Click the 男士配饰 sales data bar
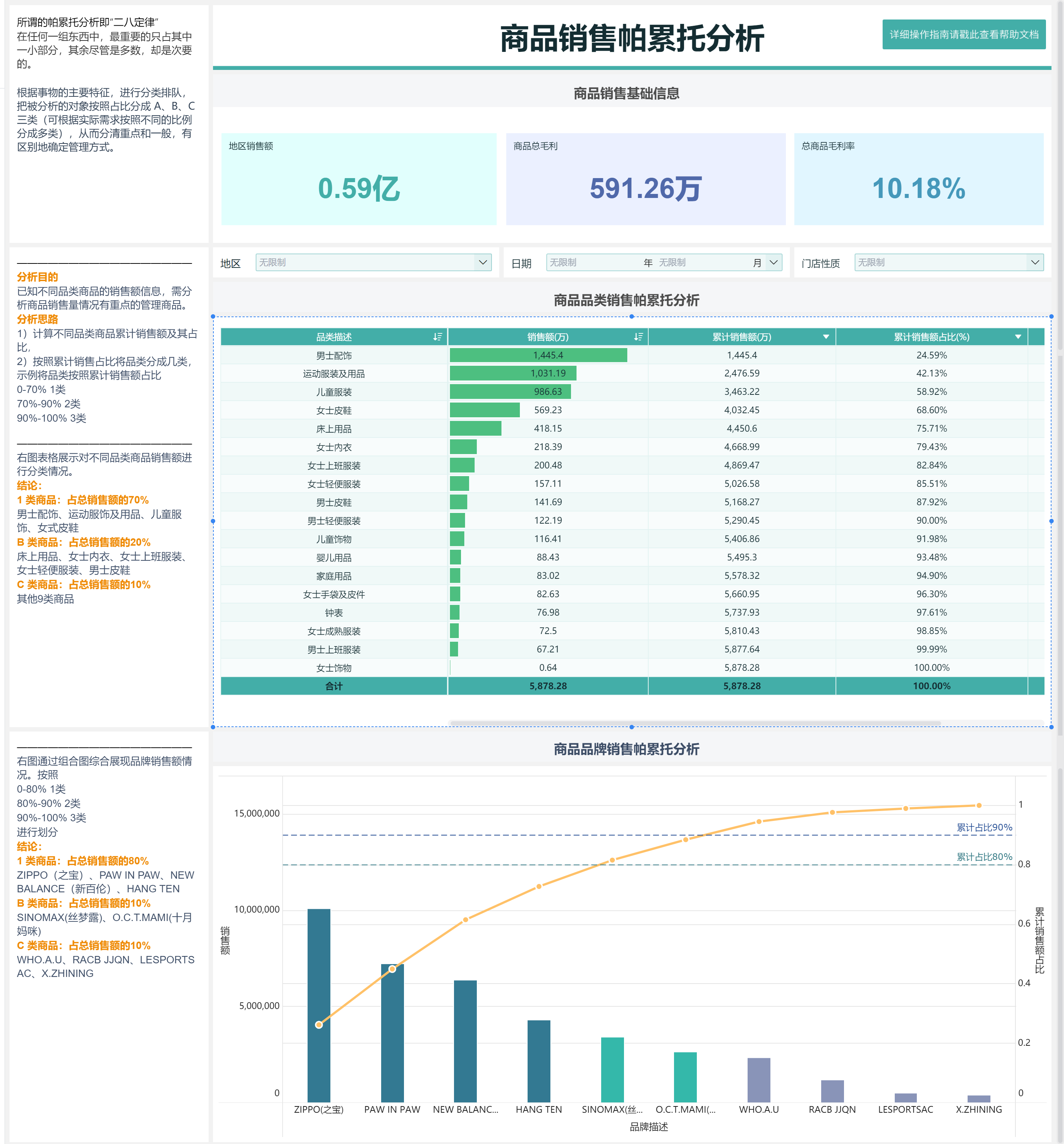This screenshot has width=1064, height=1144. pyautogui.click(x=538, y=355)
